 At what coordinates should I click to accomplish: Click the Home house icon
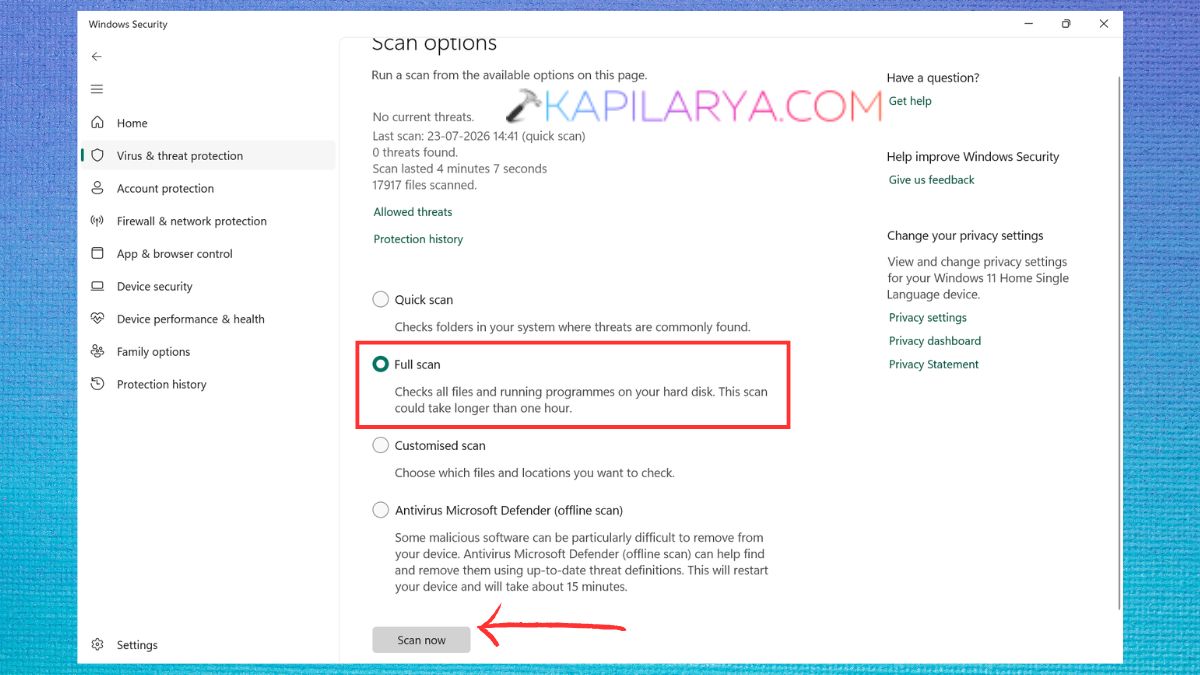(97, 123)
